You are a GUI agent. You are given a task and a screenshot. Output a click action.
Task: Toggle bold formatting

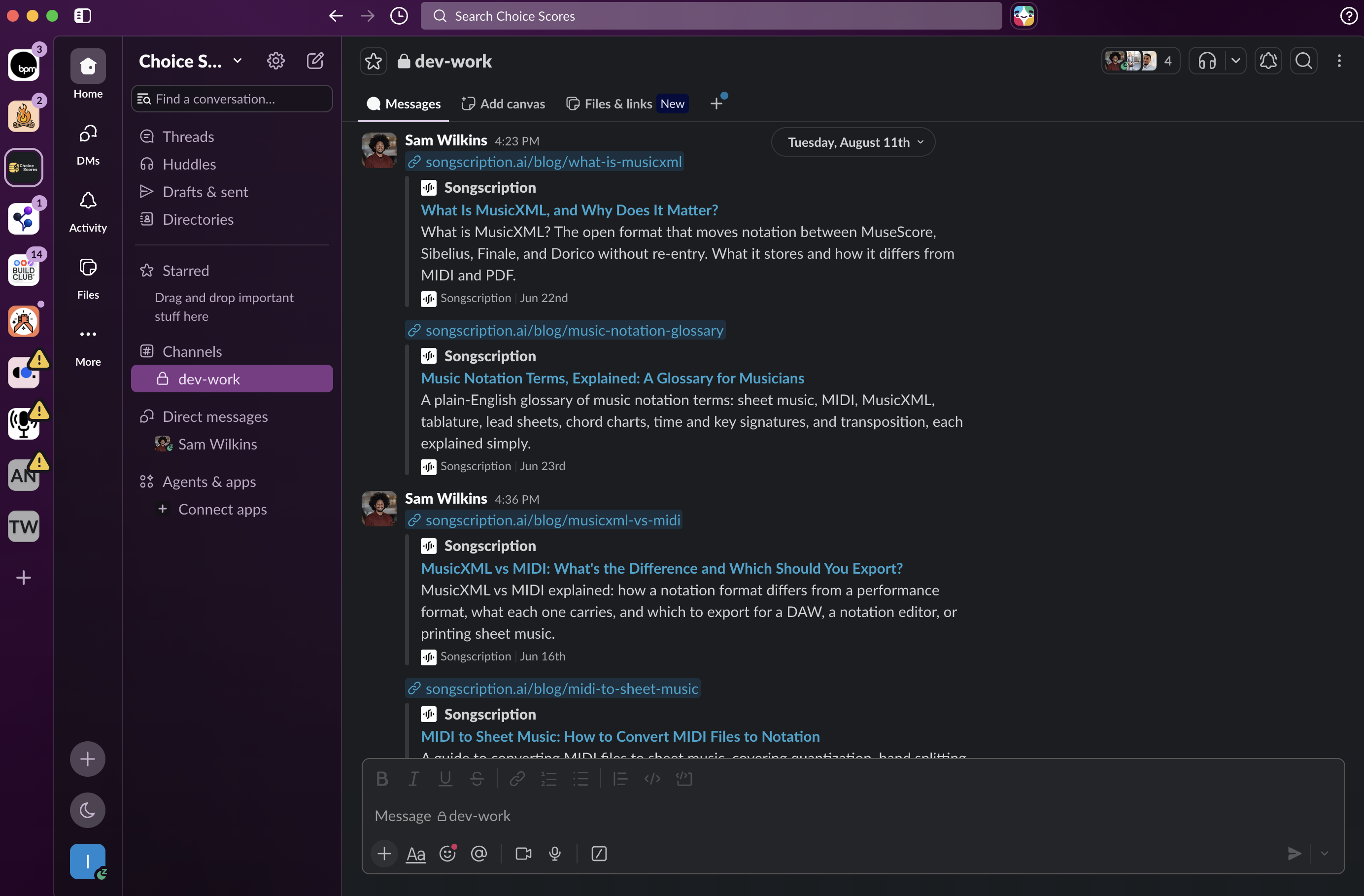tap(382, 779)
